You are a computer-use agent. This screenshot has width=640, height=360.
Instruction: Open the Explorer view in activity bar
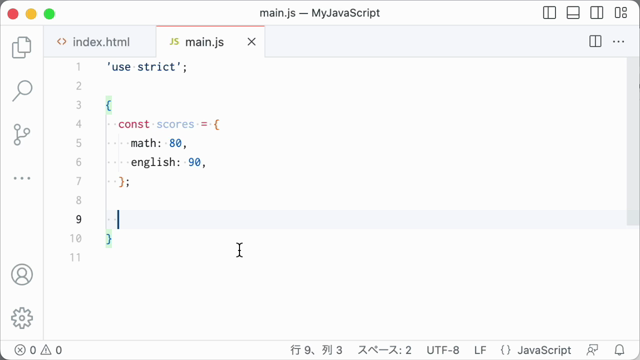[x=22, y=47]
